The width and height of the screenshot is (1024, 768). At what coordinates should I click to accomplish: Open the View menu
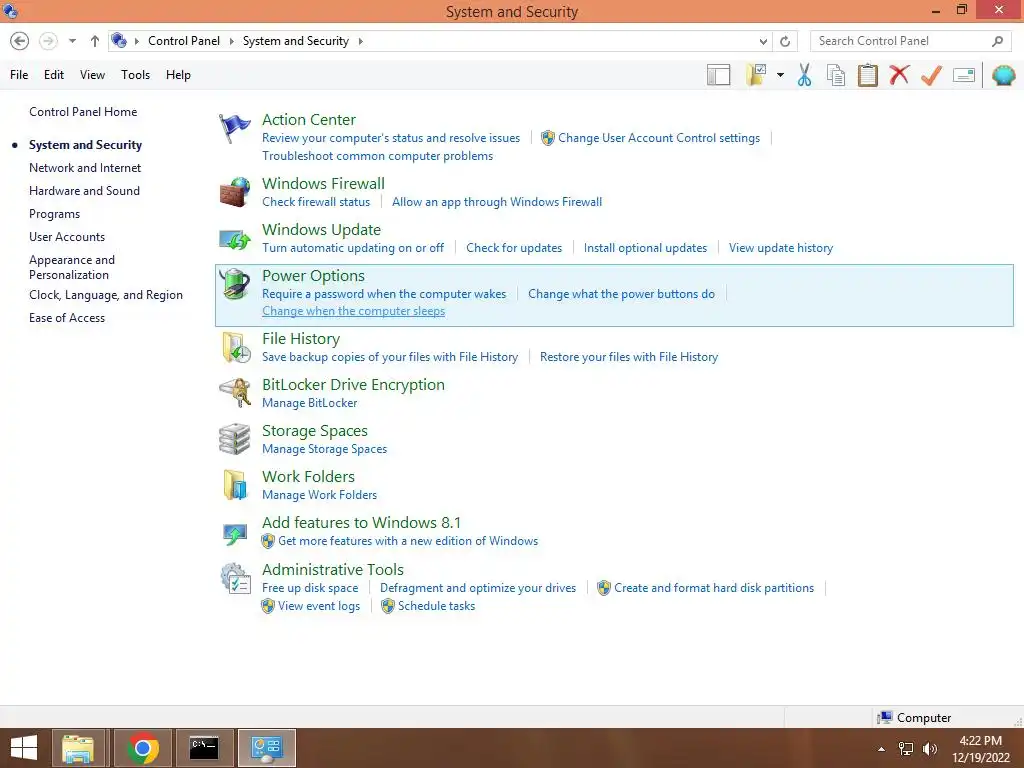pos(92,74)
